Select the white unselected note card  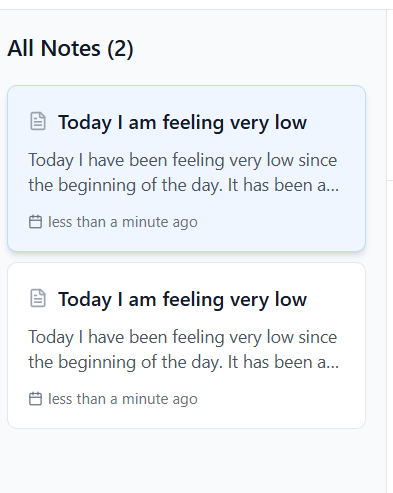click(x=187, y=345)
